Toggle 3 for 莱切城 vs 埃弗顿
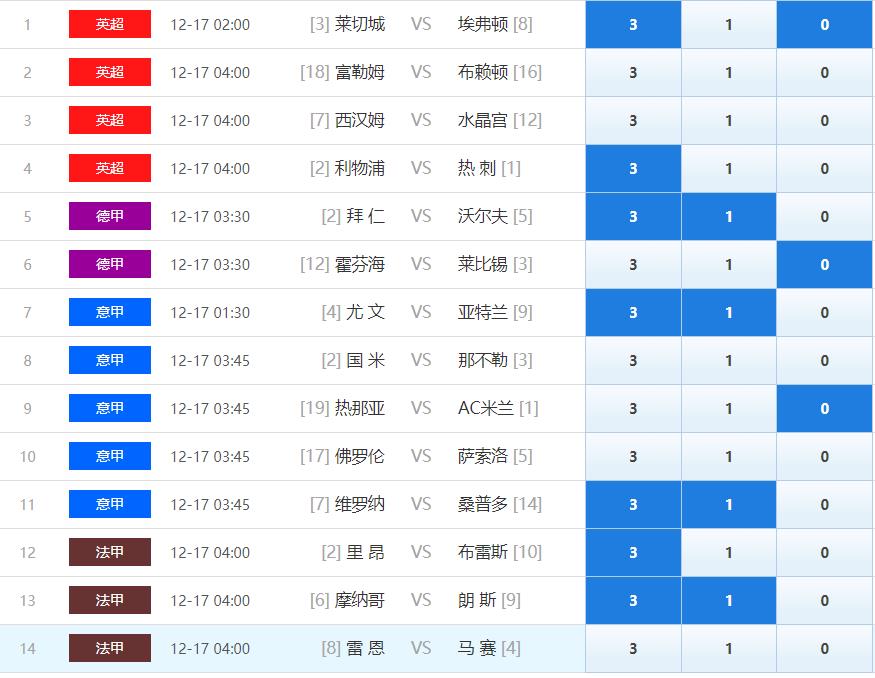Viewport: 875px width, 678px height. click(633, 25)
